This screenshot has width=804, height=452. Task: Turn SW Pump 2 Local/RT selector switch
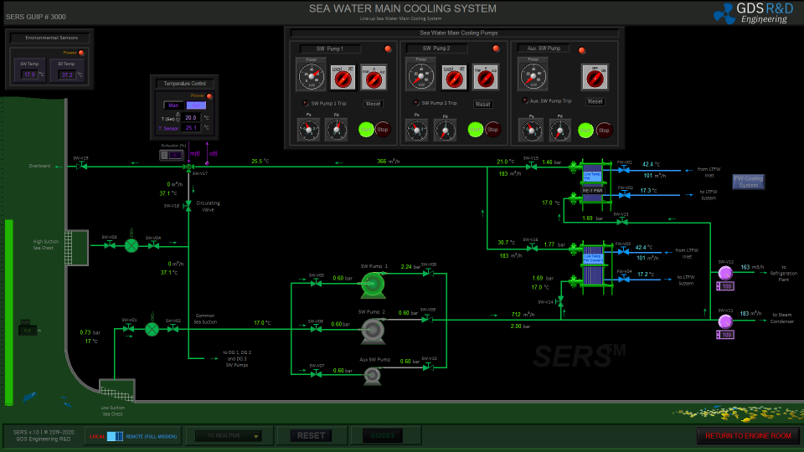click(x=454, y=78)
